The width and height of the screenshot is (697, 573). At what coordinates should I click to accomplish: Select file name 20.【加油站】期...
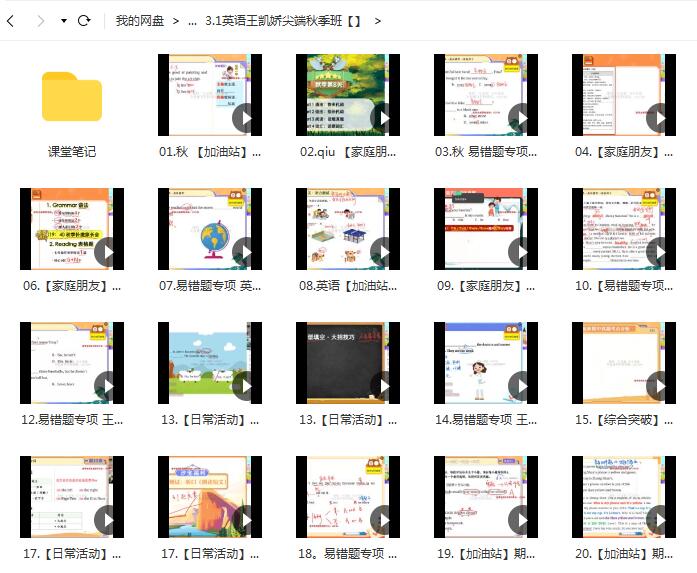624,553
